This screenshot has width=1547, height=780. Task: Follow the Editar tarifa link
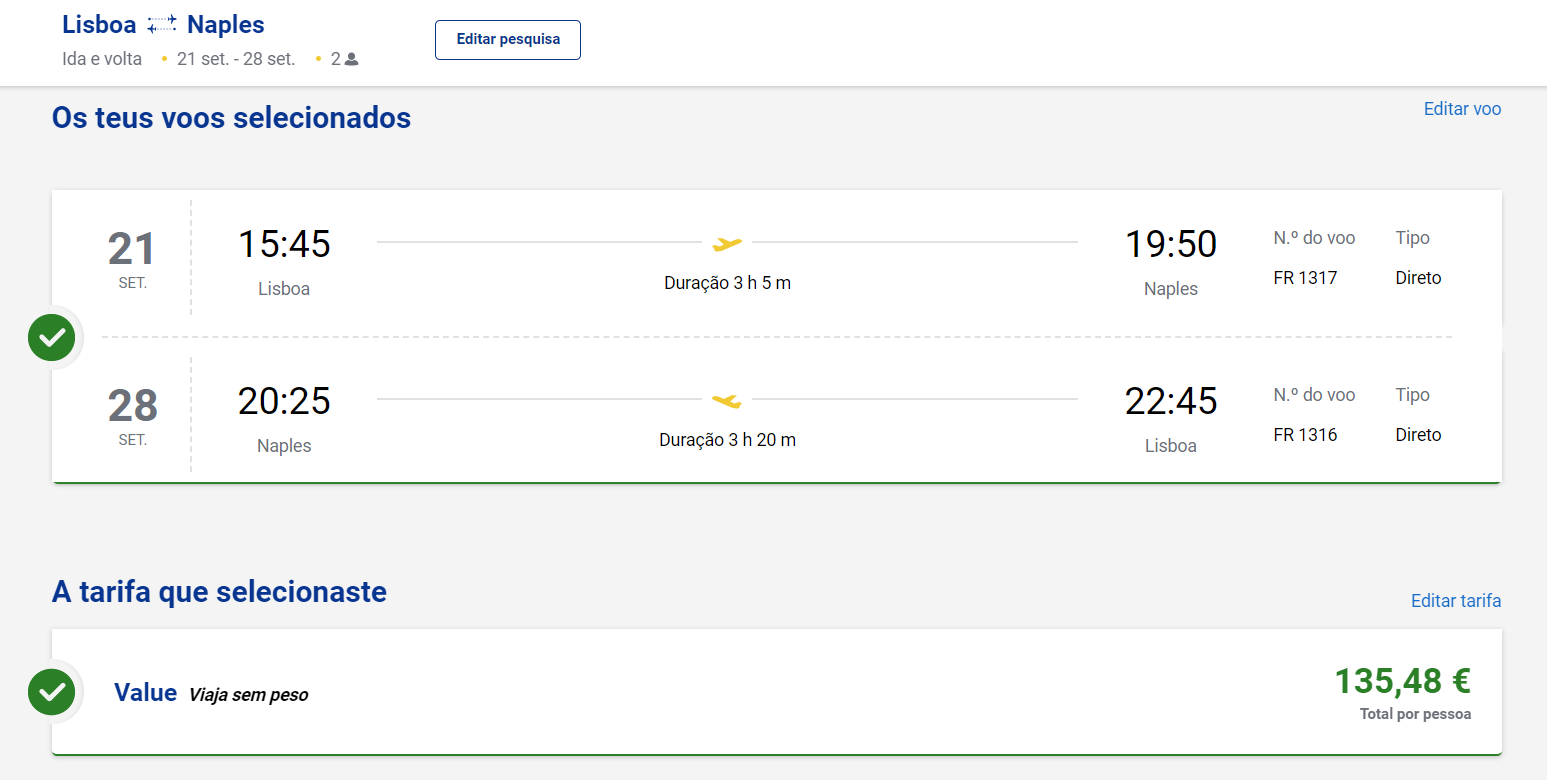click(x=1456, y=601)
